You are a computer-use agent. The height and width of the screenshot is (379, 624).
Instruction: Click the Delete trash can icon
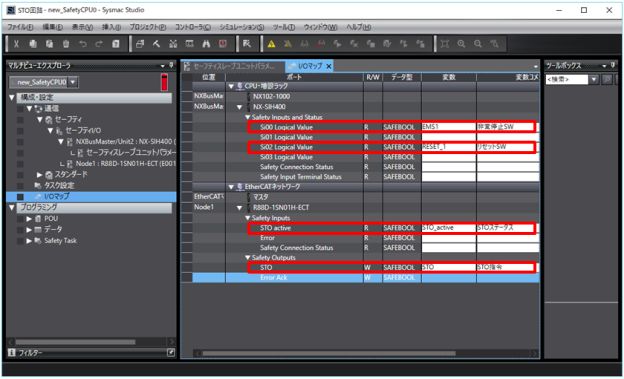[66, 44]
